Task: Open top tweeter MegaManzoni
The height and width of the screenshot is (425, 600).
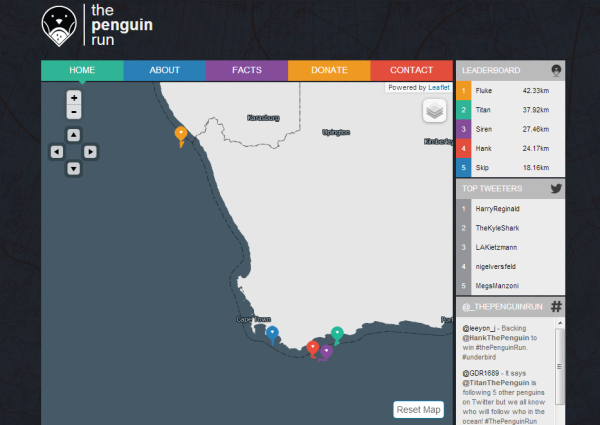Action: [x=497, y=286]
